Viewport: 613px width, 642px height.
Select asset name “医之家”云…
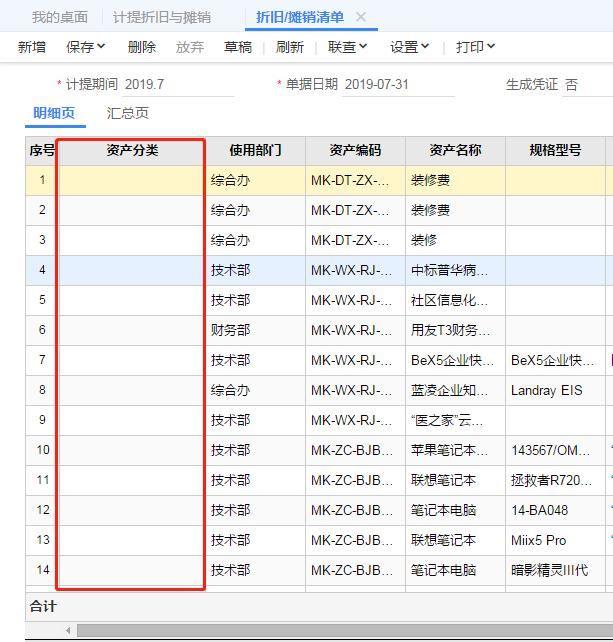pyautogui.click(x=447, y=420)
